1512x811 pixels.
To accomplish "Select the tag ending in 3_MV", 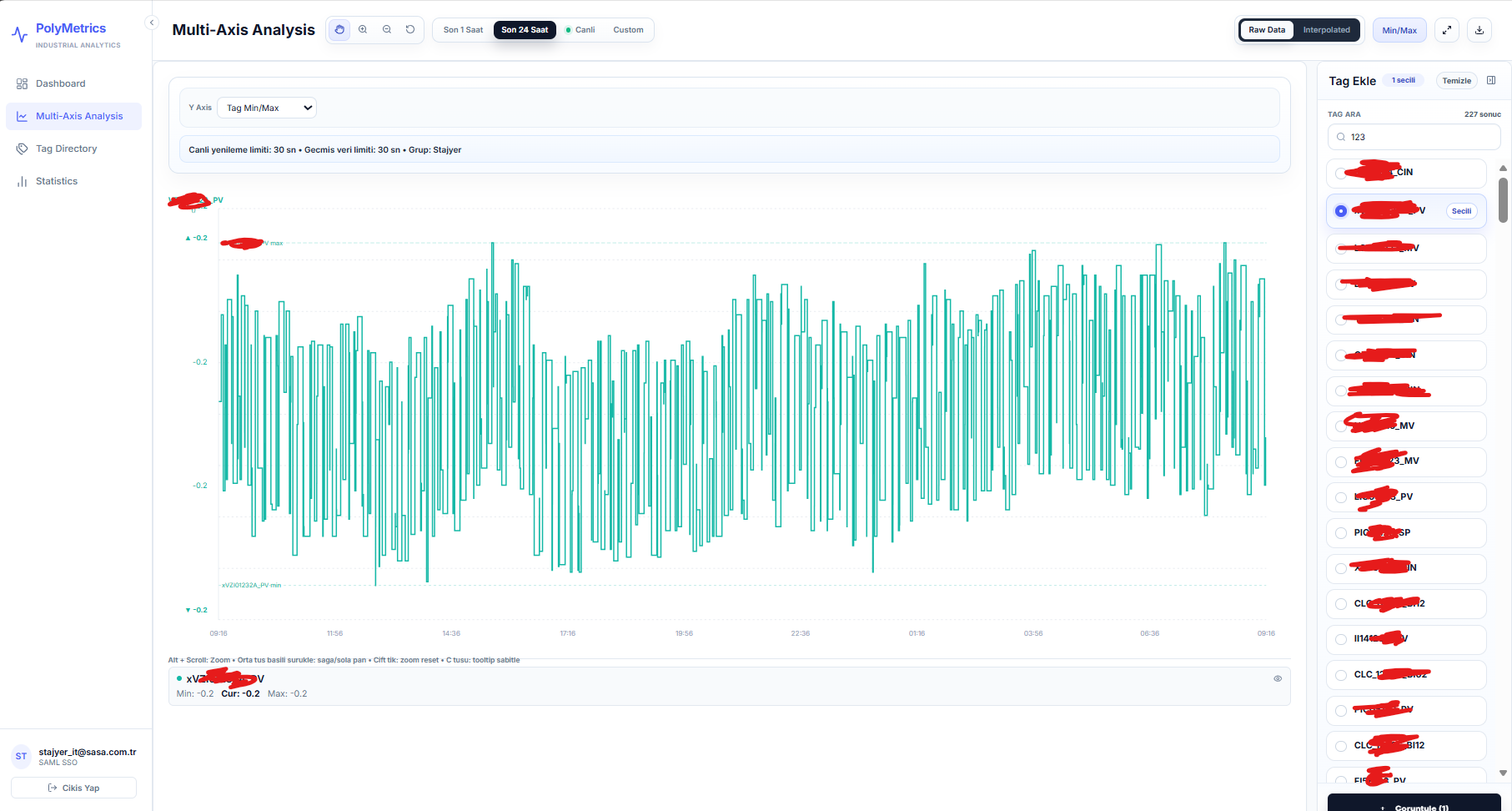I will (1406, 461).
